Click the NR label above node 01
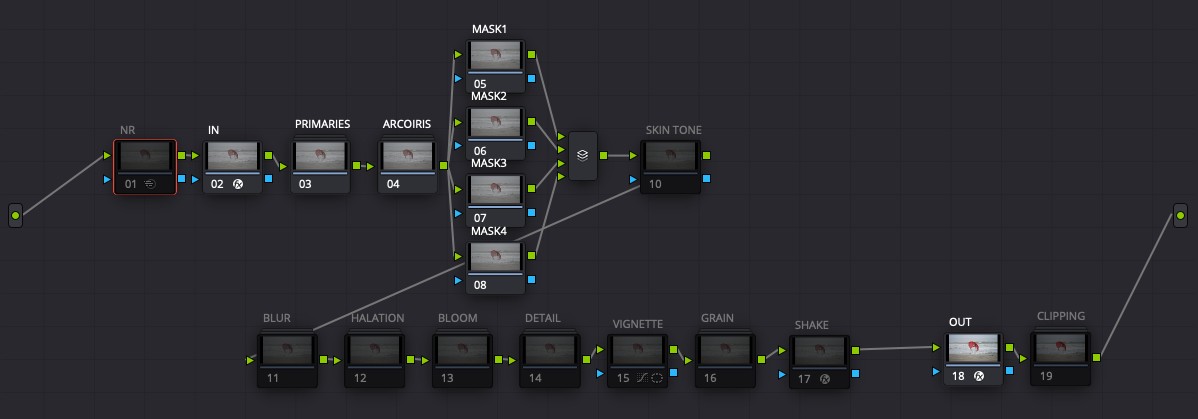 pos(128,131)
